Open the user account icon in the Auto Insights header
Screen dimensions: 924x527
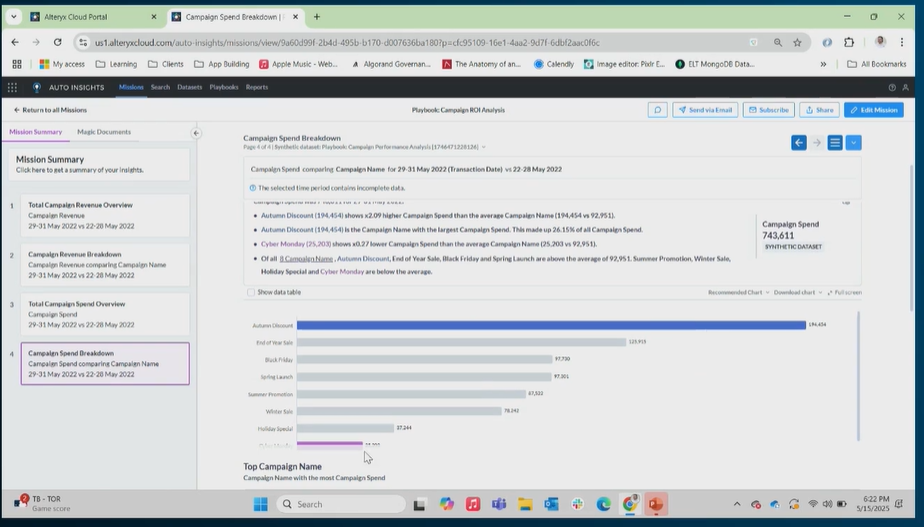(906, 87)
